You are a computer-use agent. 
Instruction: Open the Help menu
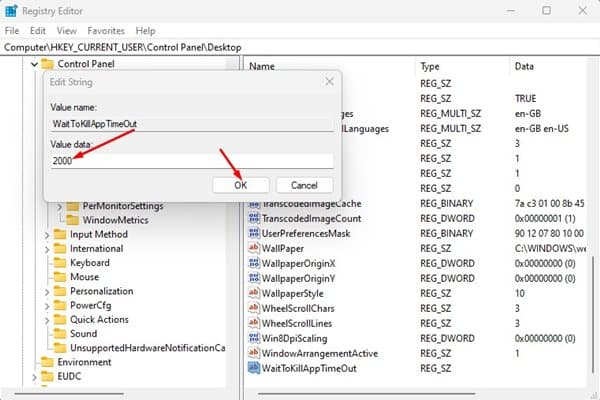145,31
